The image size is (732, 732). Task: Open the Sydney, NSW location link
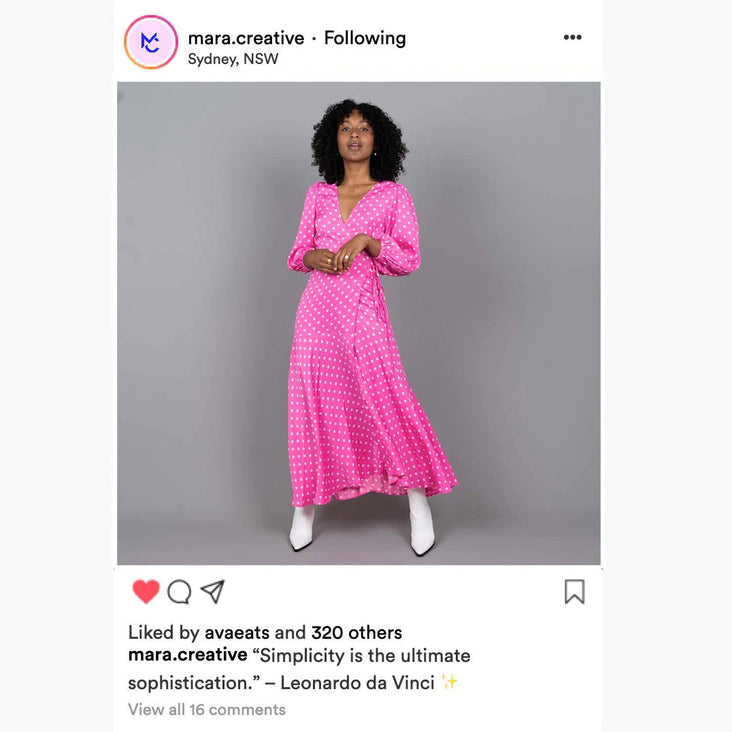[233, 59]
